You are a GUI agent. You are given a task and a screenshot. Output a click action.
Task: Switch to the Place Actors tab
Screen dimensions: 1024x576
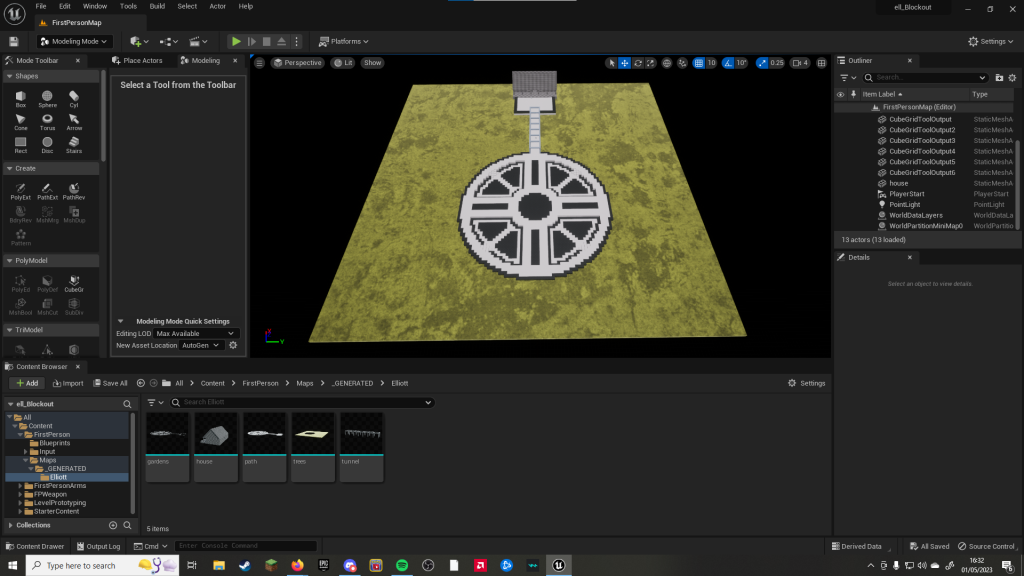(143, 61)
